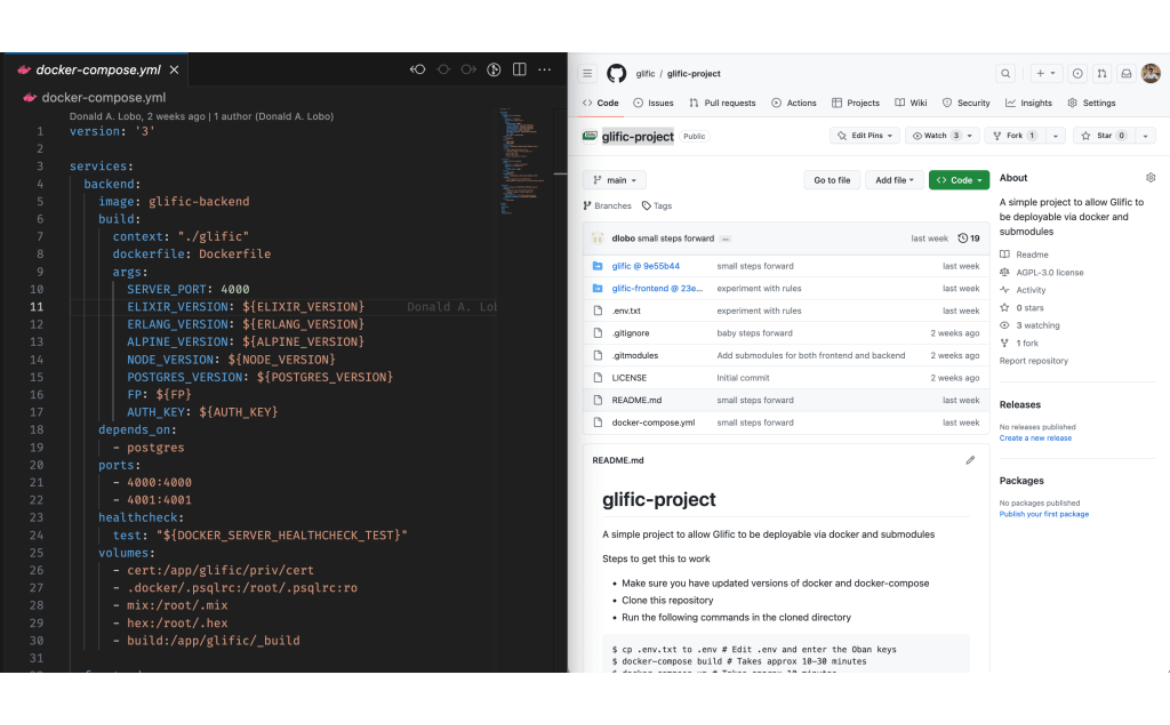Click the split editor icon in VS Code
The image size is (1170, 725).
pyautogui.click(x=519, y=69)
